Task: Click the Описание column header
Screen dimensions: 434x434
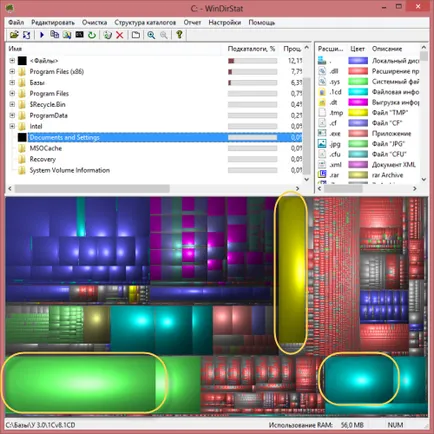Action: pos(387,49)
